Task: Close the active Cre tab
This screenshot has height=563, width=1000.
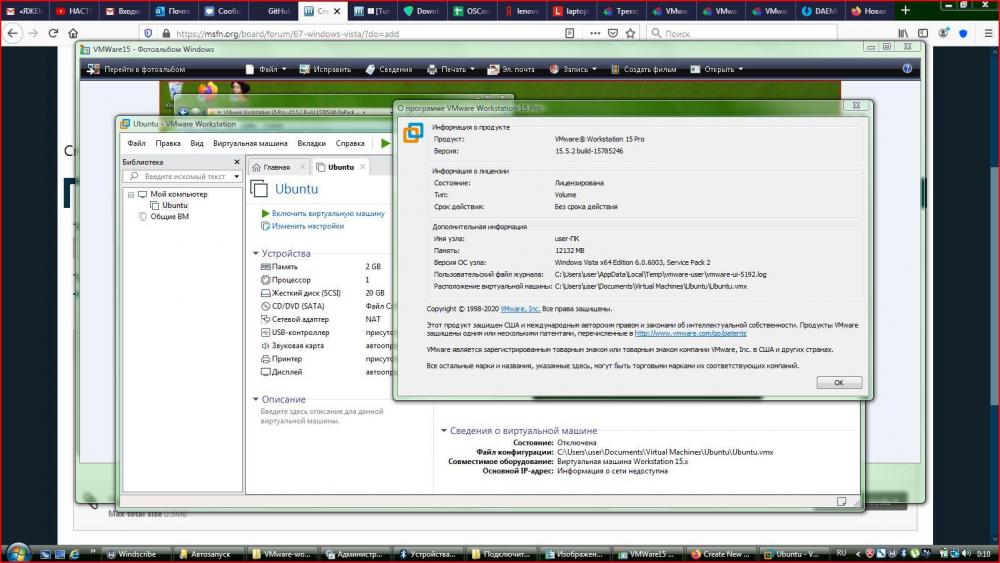Action: click(x=337, y=11)
